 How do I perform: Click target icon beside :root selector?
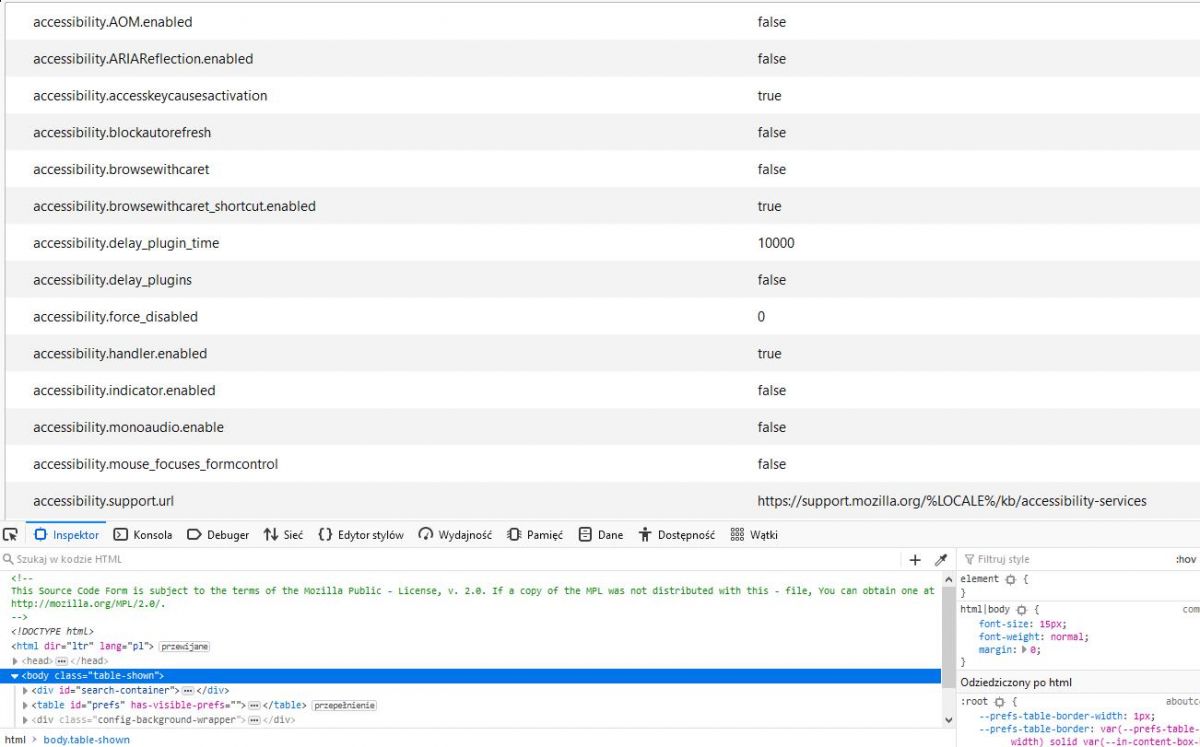point(999,702)
